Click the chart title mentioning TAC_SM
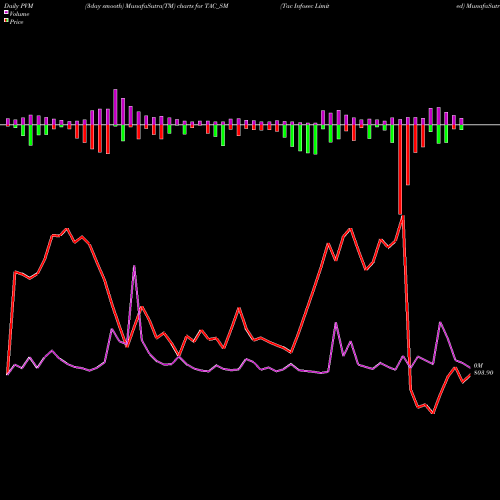This screenshot has height=500, width=500. coord(157,6)
